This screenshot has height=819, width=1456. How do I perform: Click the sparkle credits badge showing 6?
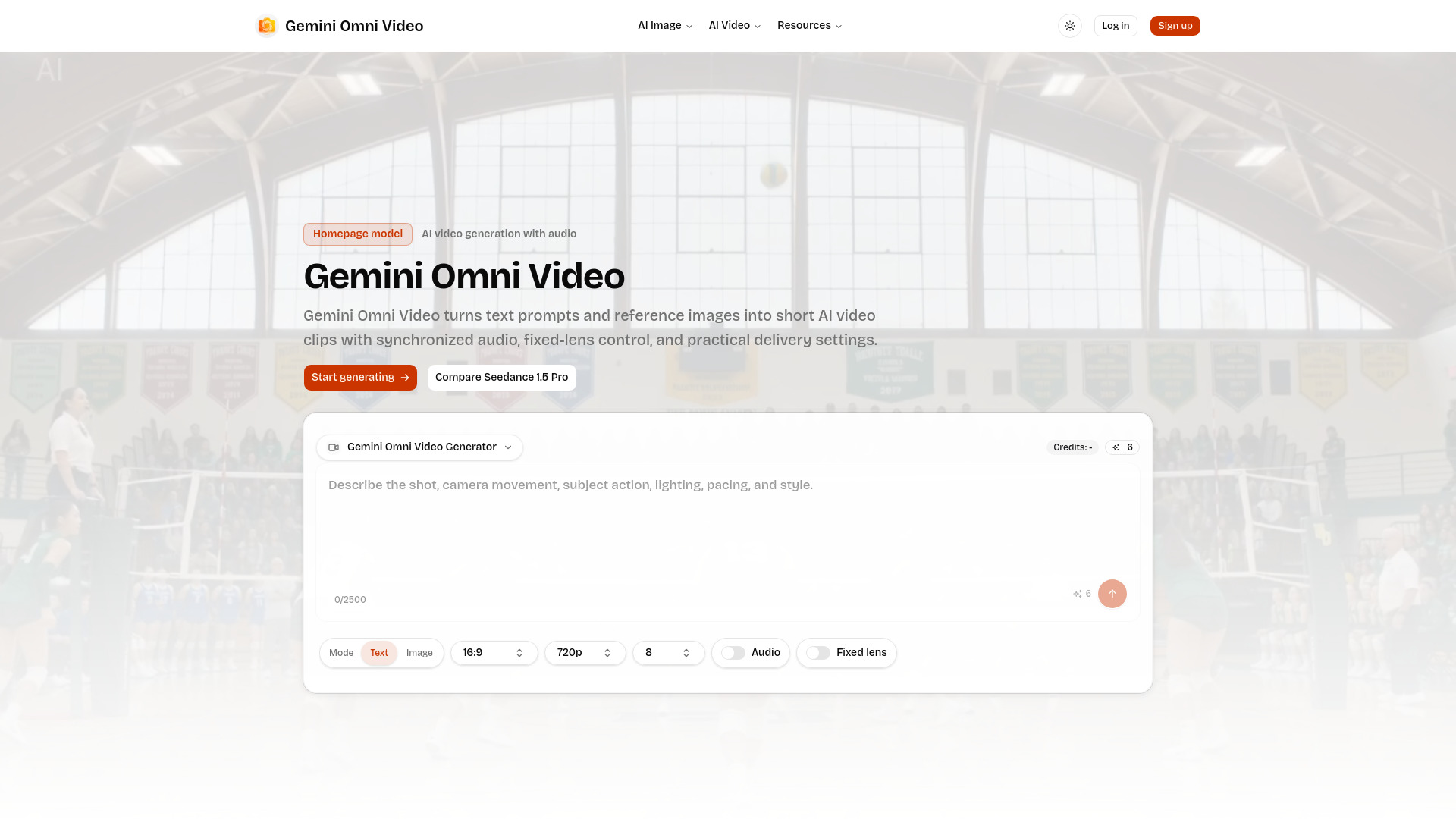point(1122,447)
